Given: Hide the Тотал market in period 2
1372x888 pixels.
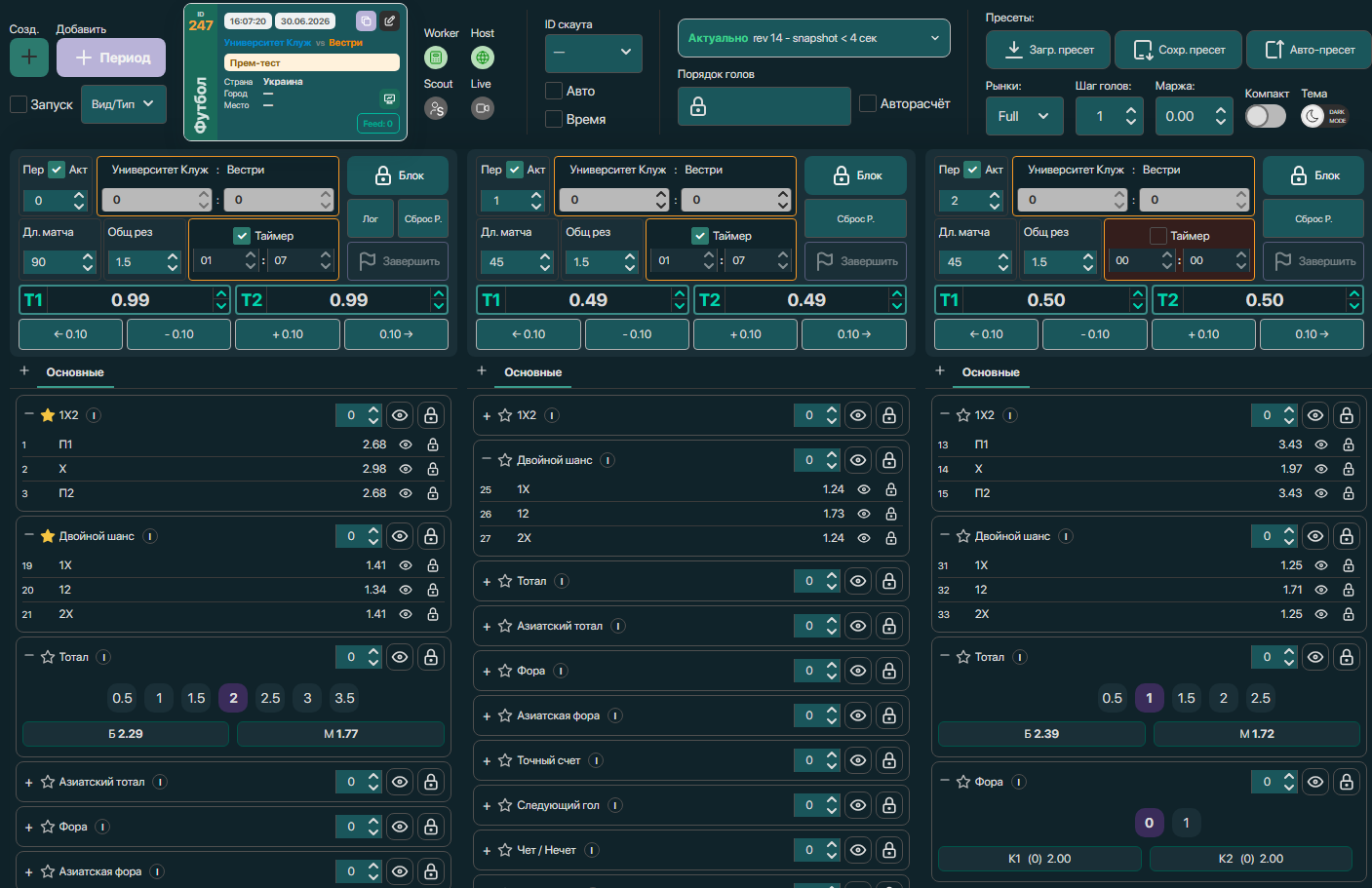Looking at the screenshot, I should tap(1315, 657).
